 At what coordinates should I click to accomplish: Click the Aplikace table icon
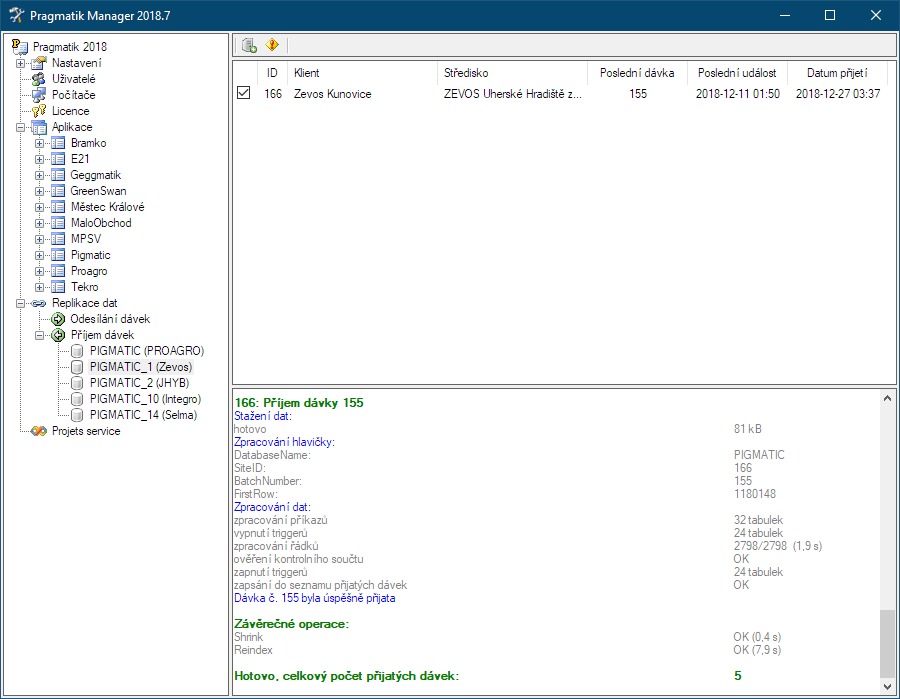point(39,127)
